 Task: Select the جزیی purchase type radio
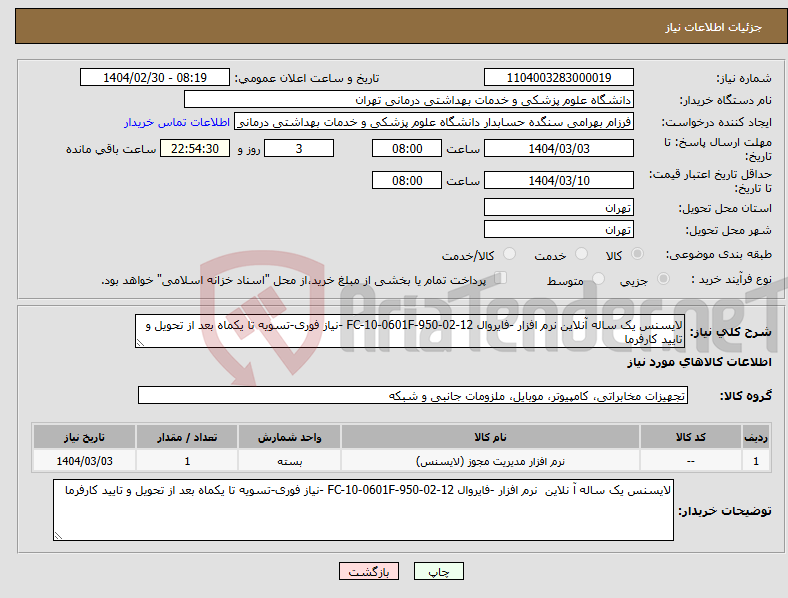point(663,278)
